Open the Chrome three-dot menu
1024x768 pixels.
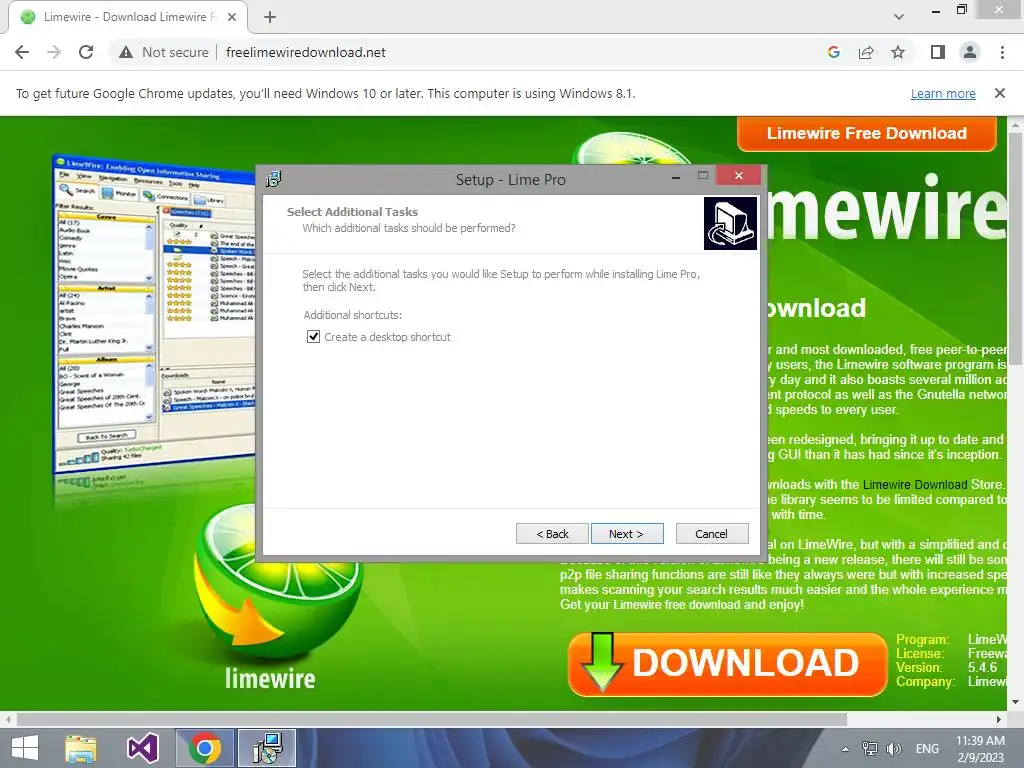click(1002, 52)
